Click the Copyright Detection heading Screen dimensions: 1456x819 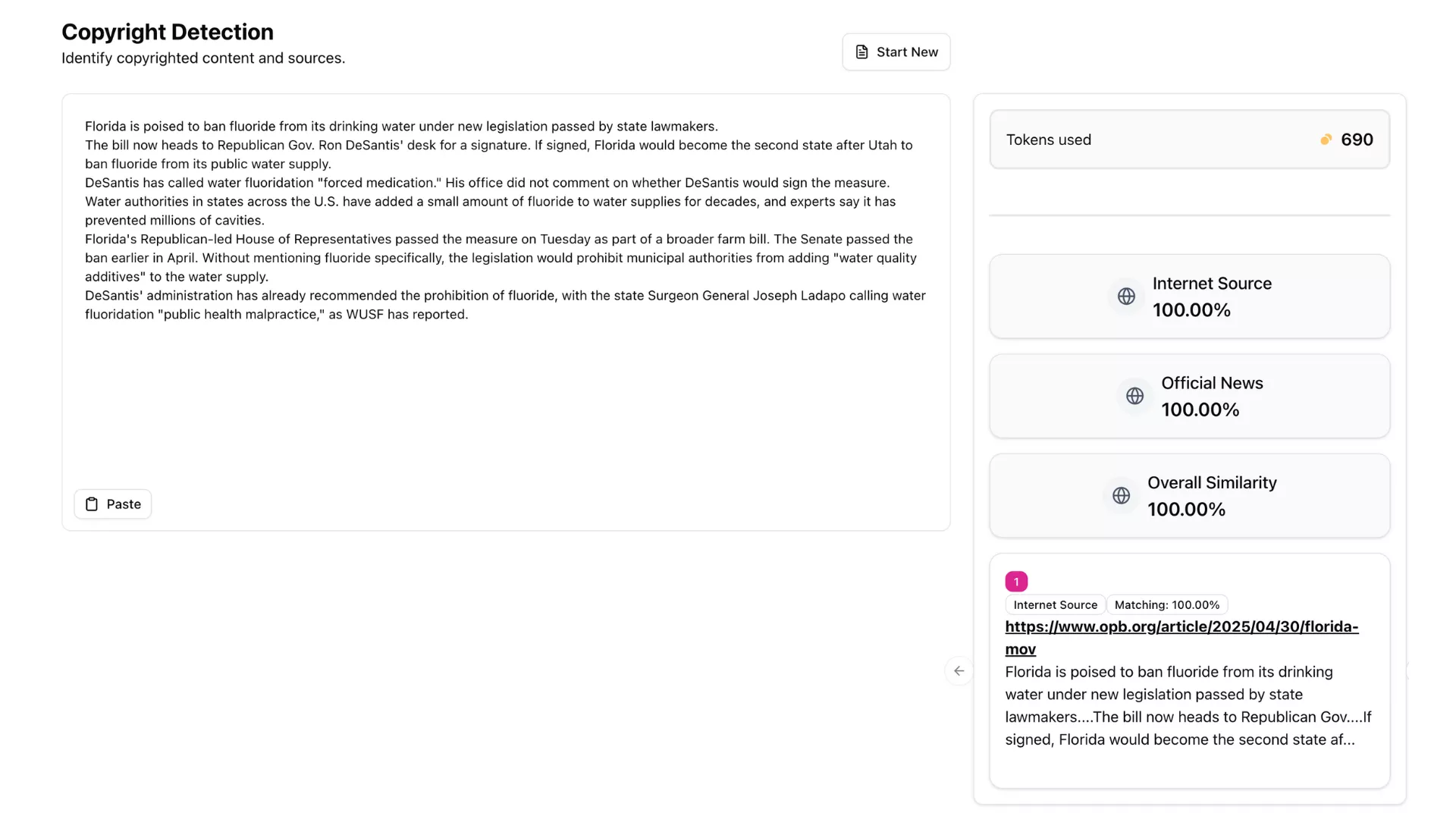click(x=168, y=32)
